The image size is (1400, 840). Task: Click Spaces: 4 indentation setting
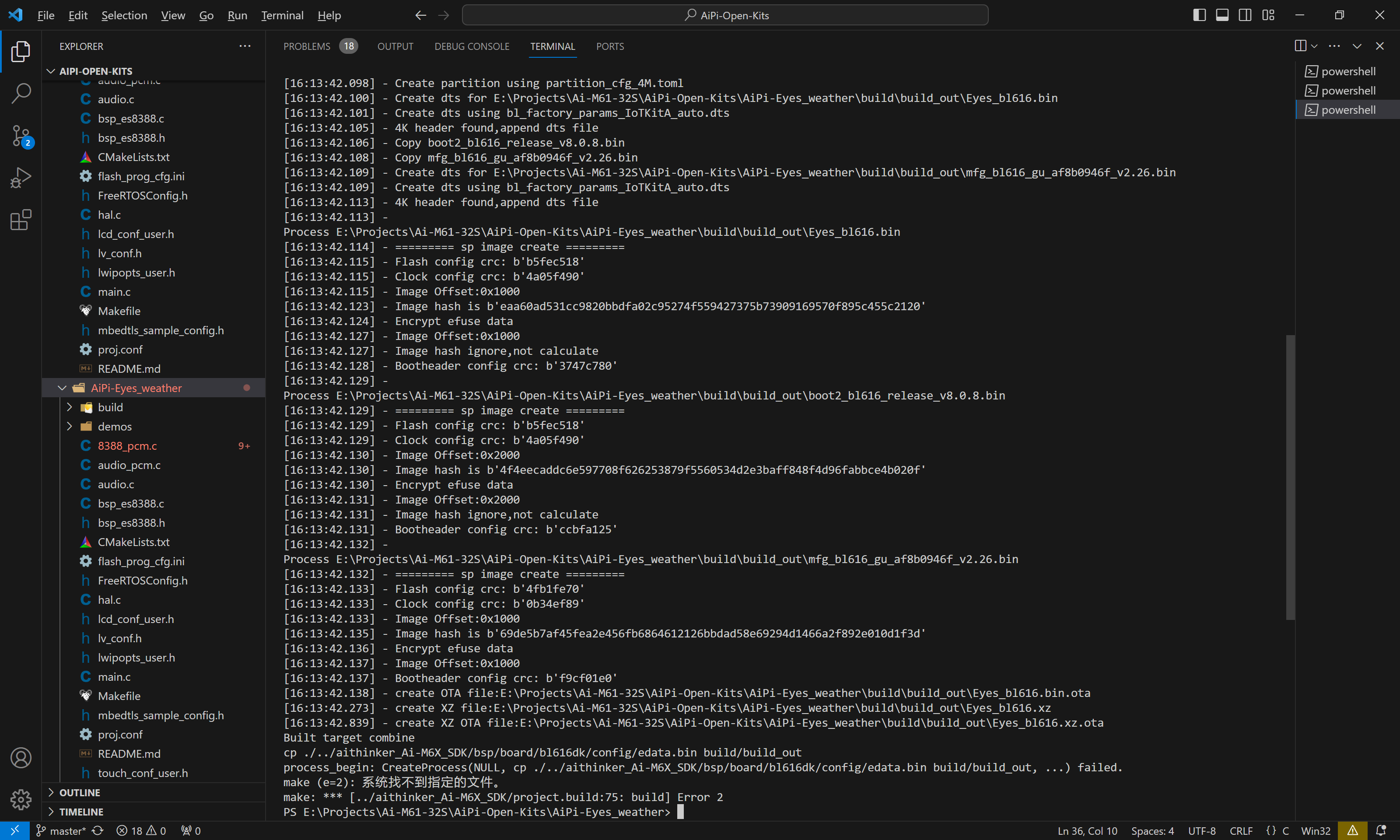[x=1153, y=830]
